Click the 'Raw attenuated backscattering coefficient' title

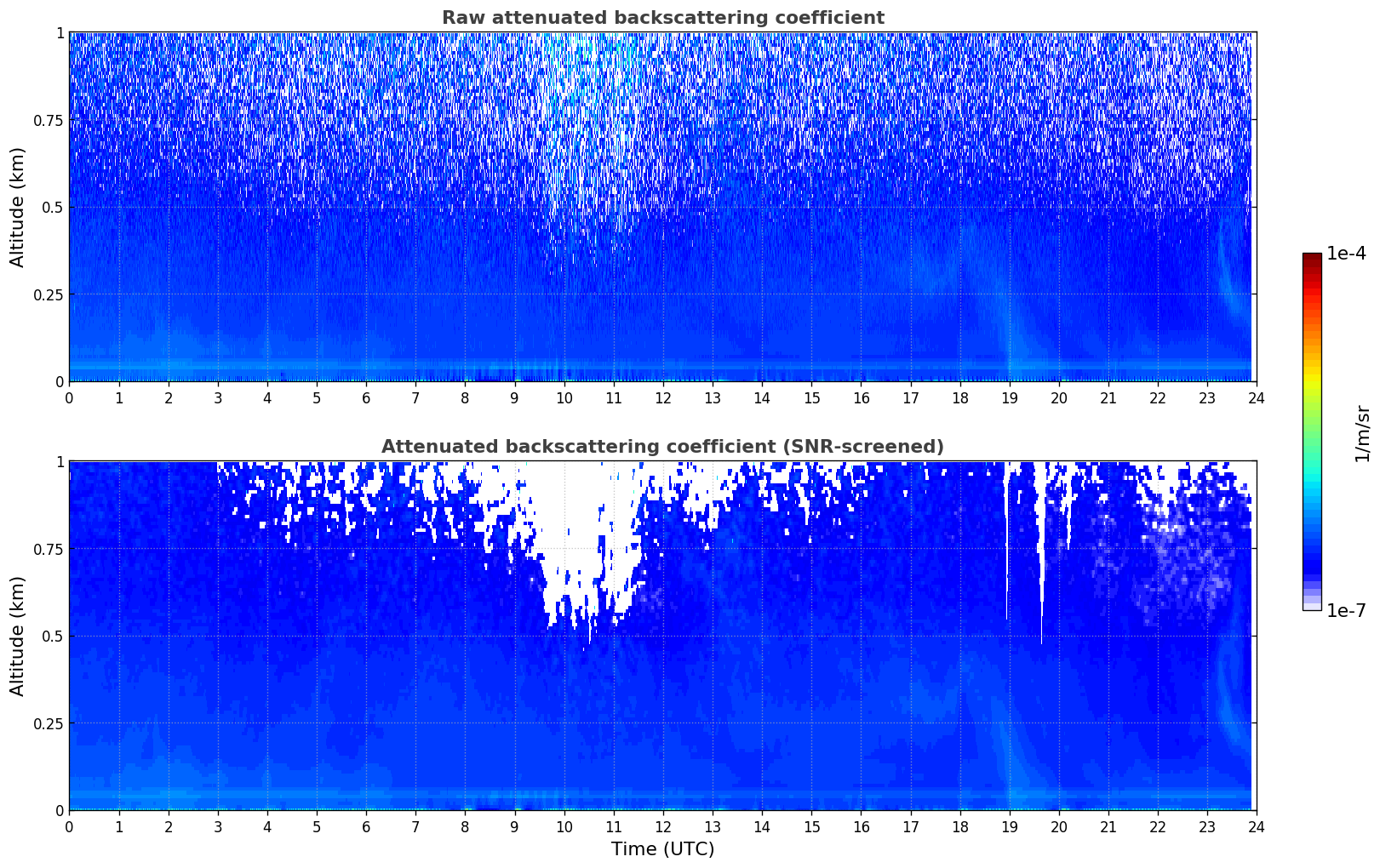click(x=662, y=18)
